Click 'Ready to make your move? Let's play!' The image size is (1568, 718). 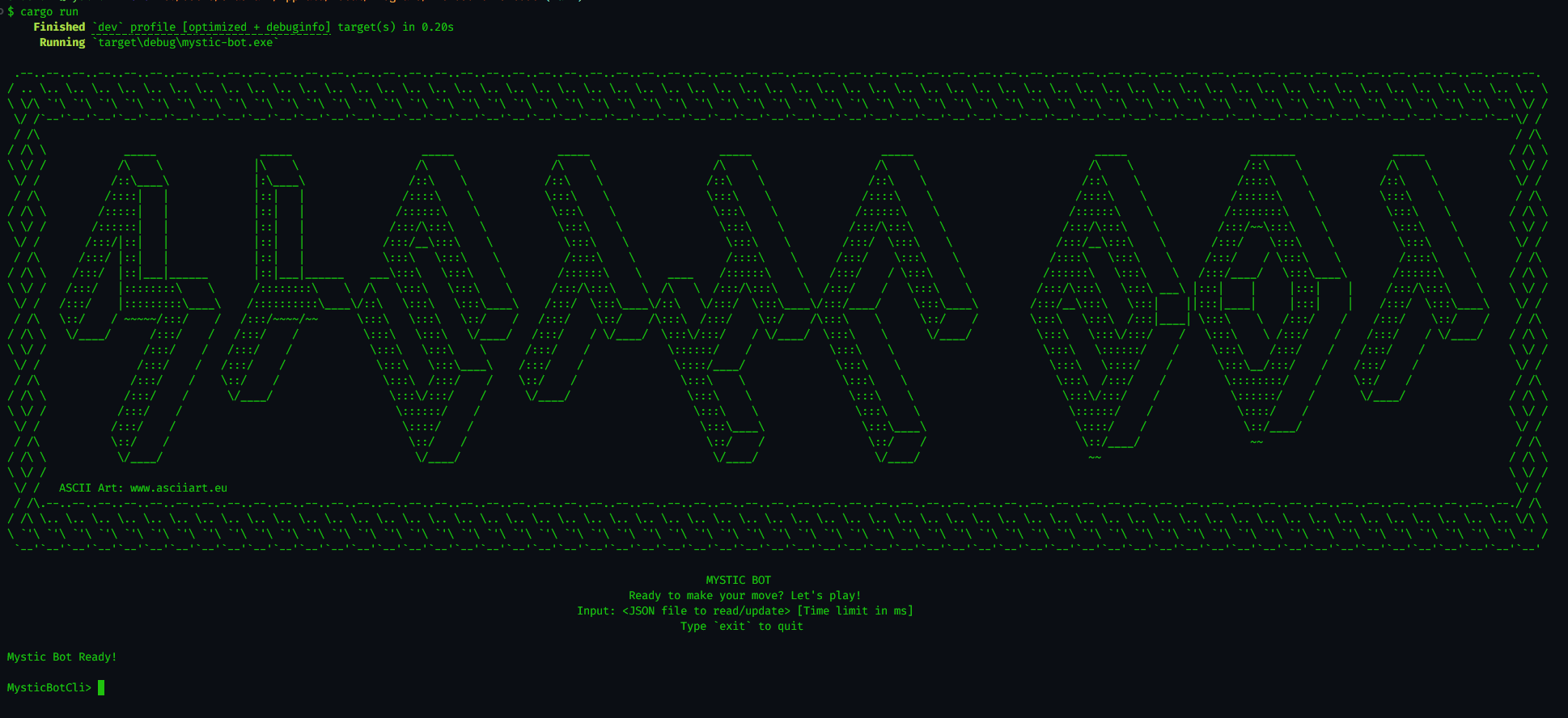745,595
